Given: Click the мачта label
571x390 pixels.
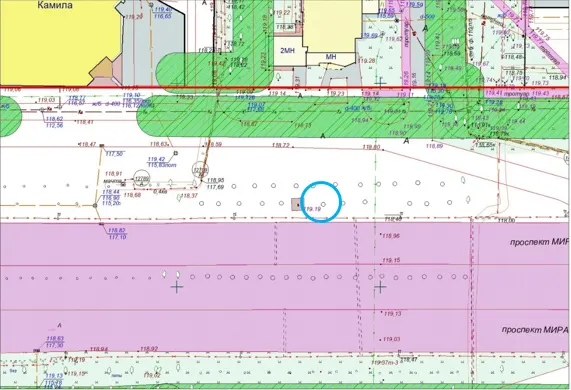Looking at the screenshot, I should [112, 181].
